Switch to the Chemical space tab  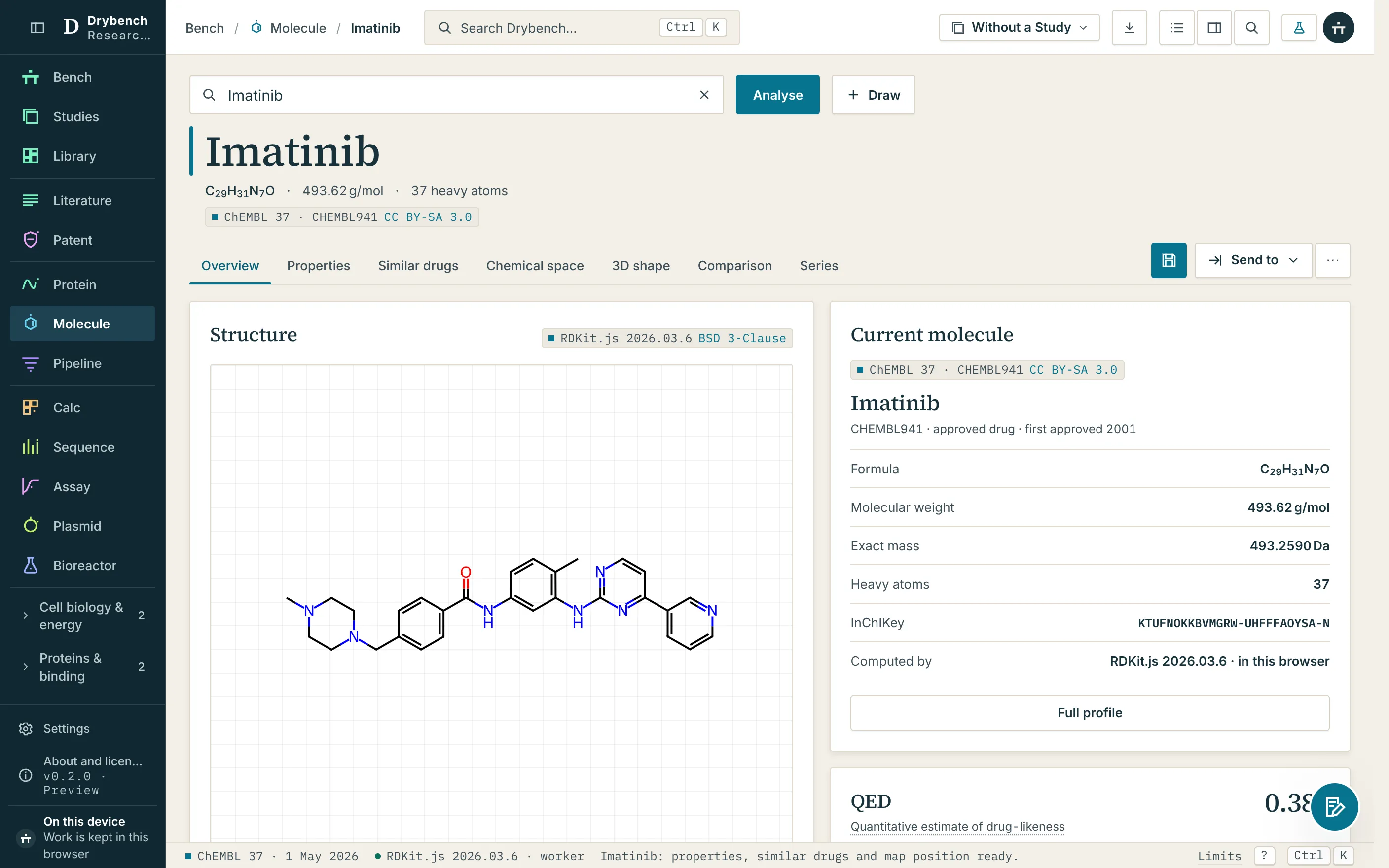pyautogui.click(x=535, y=266)
